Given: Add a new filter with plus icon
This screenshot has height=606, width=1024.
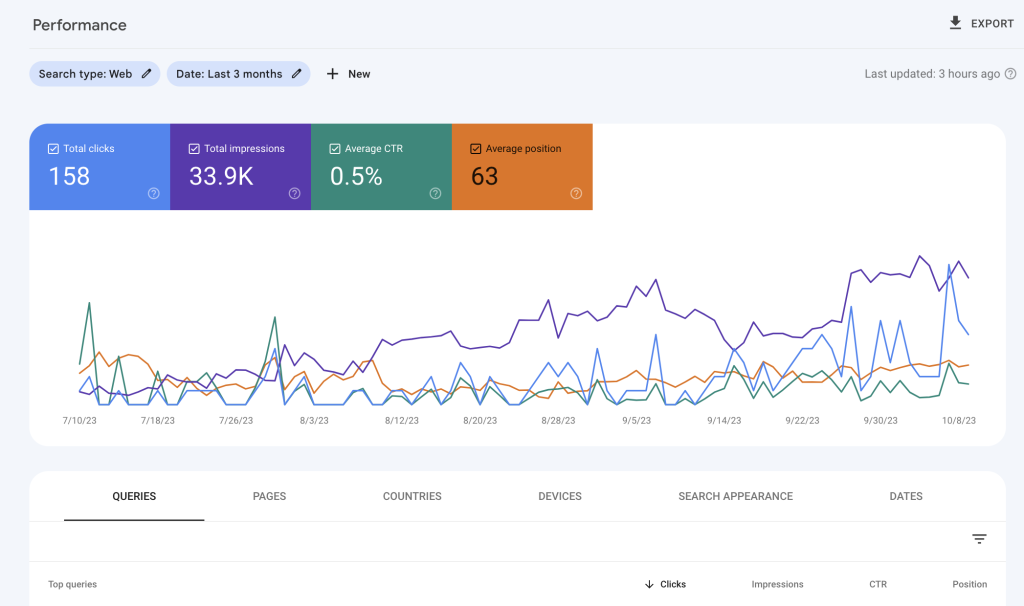Looking at the screenshot, I should pyautogui.click(x=332, y=74).
